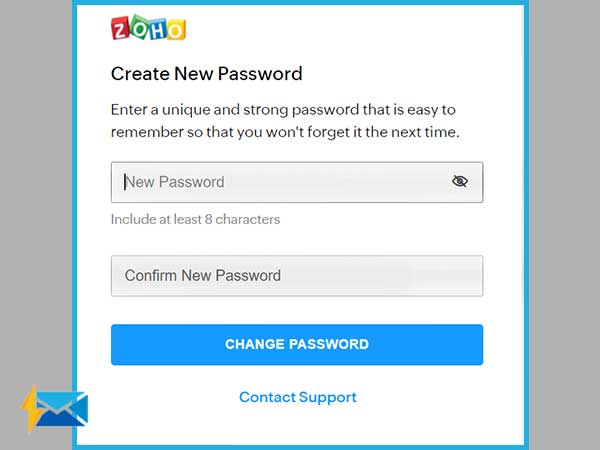Click the yellow O tile in Zoho logo
The image size is (600, 450).
point(176,29)
